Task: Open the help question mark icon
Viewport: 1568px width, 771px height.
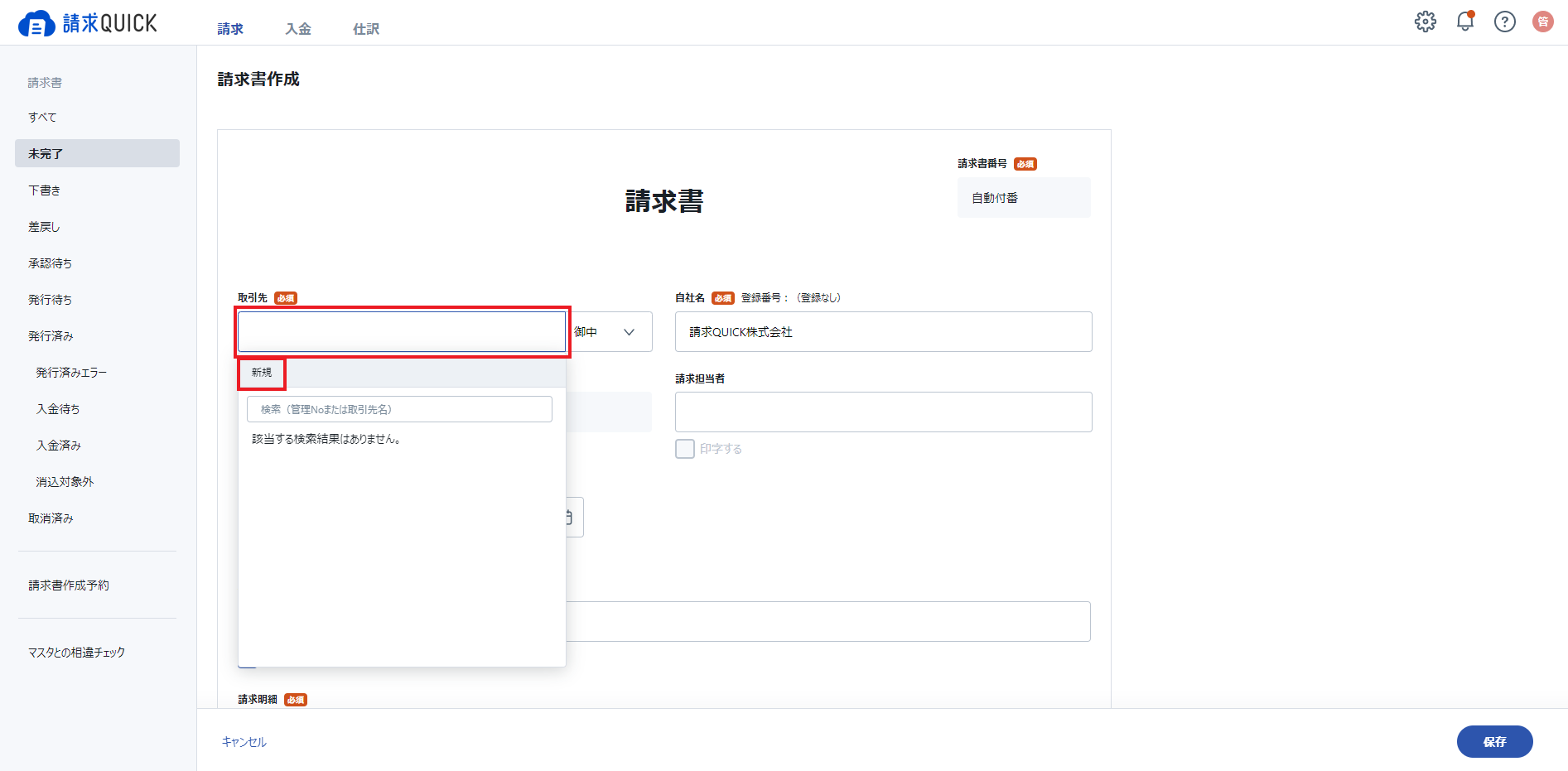Action: click(1505, 22)
